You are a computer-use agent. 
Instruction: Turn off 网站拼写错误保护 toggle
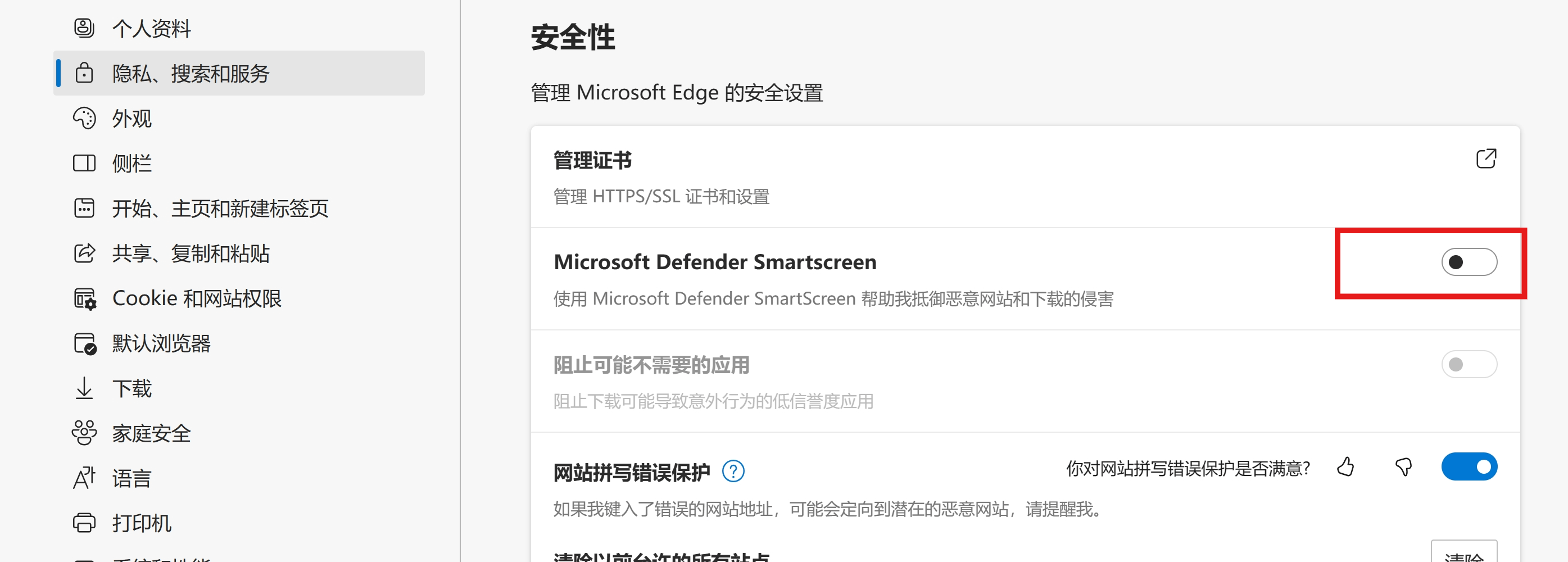[x=1469, y=467]
